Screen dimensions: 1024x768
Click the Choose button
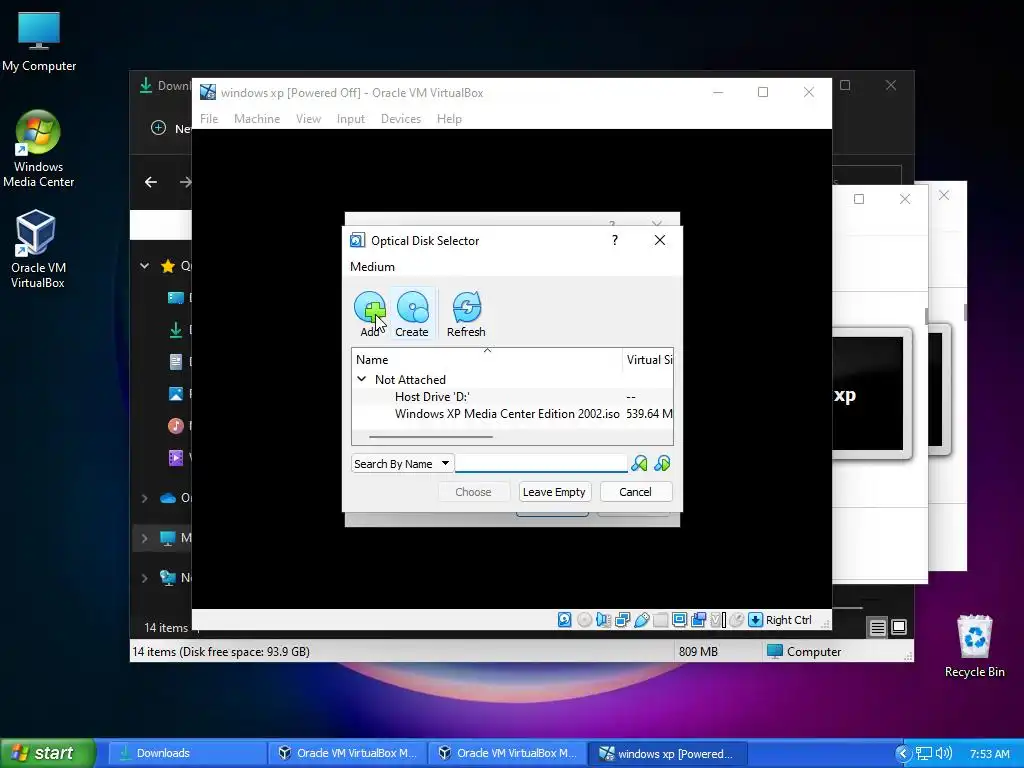point(473,492)
